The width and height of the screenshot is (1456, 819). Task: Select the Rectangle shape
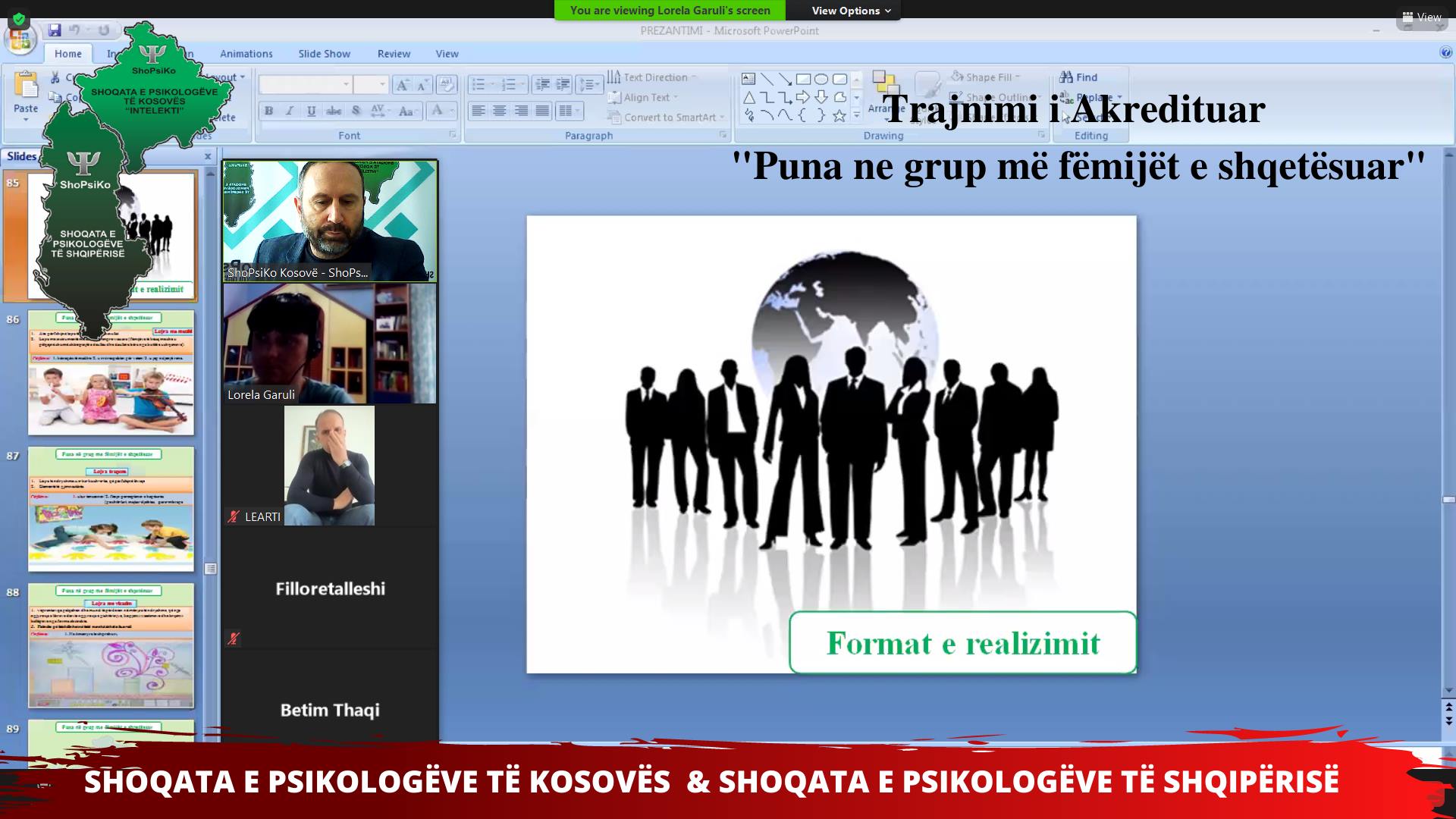pyautogui.click(x=803, y=79)
